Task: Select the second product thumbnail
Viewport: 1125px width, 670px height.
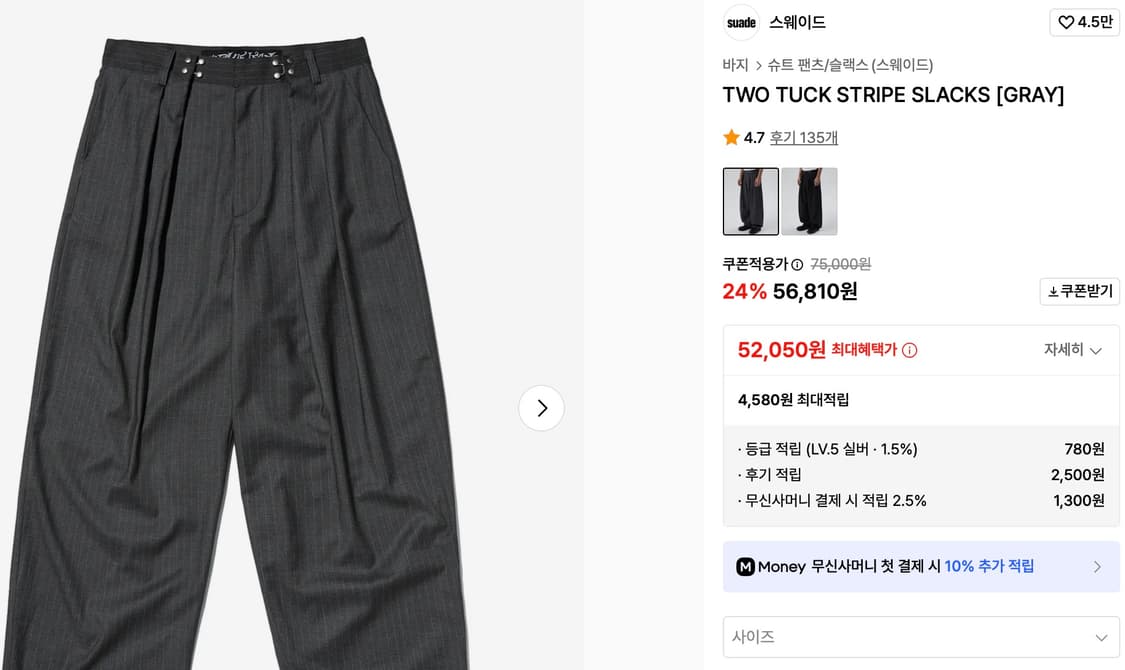Action: coord(809,201)
